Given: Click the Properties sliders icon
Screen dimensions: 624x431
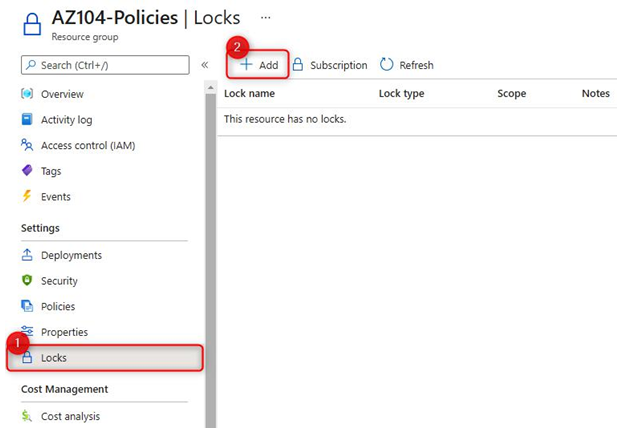Looking at the screenshot, I should point(27,331).
